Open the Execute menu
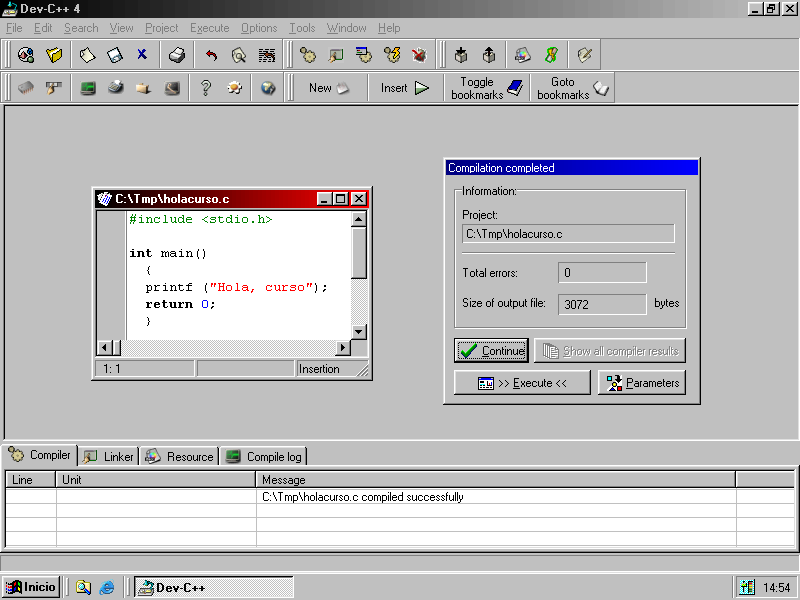This screenshot has width=800, height=600. pyautogui.click(x=209, y=28)
